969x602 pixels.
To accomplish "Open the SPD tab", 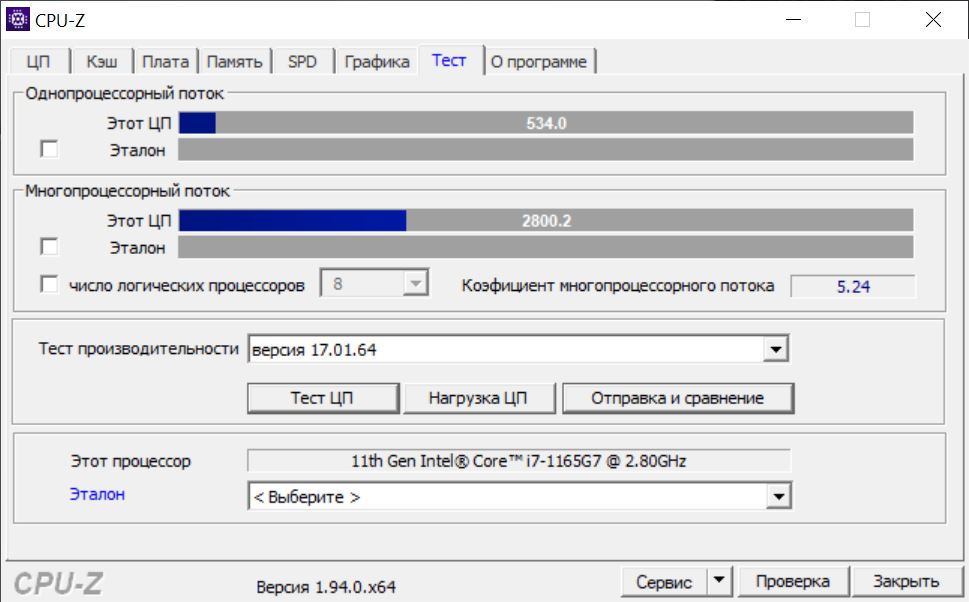I will [302, 62].
